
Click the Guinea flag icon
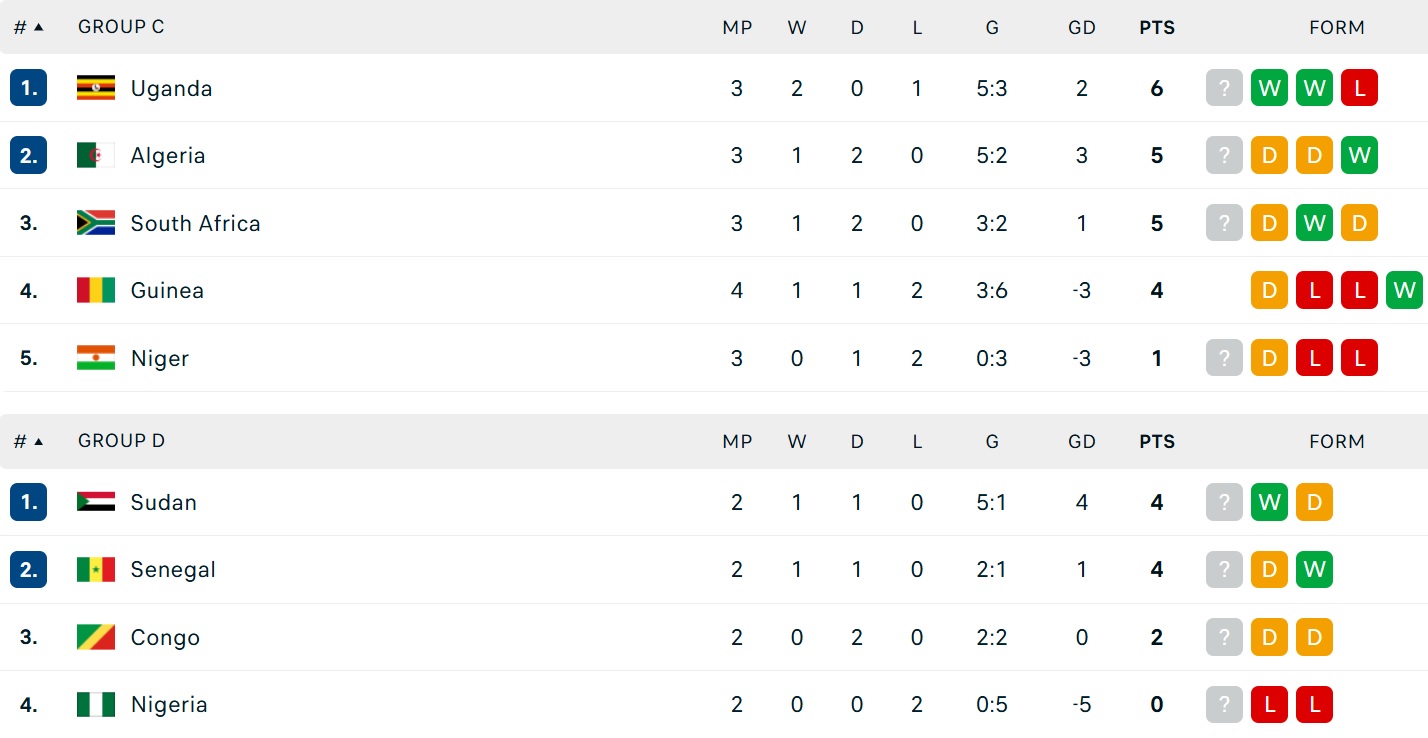tap(96, 290)
